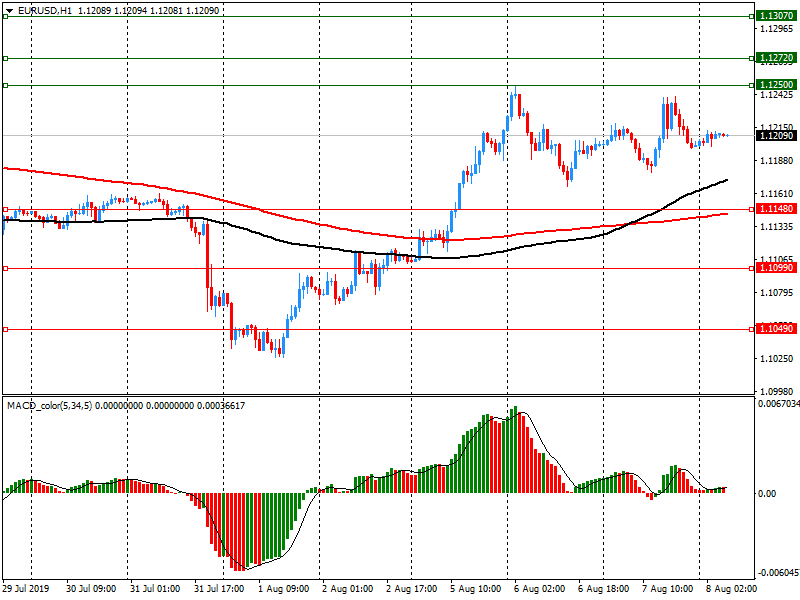This screenshot has width=800, height=600.
Task: Click the EURUSD,H1 chart title text
Action: pos(45,10)
